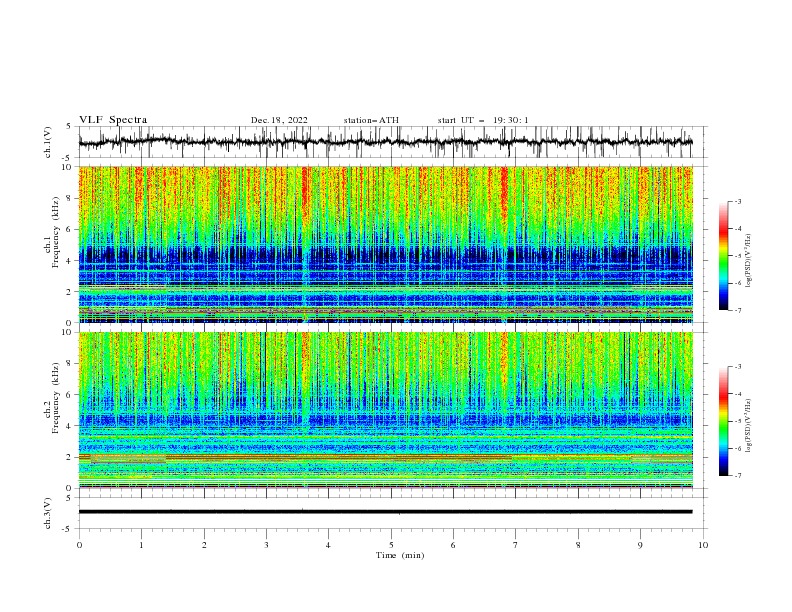Click the "ch.1(V)" waveform axis label
792x612 pixels.
[x=48, y=142]
